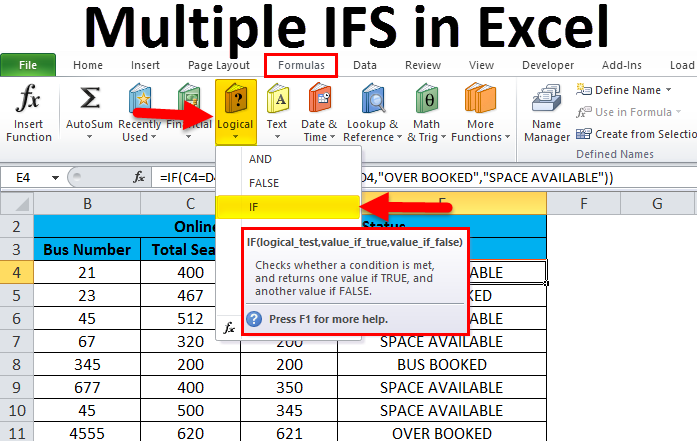Viewport: 697px width, 441px height.
Task: Open Recently Used functions book icon
Action: click(140, 96)
